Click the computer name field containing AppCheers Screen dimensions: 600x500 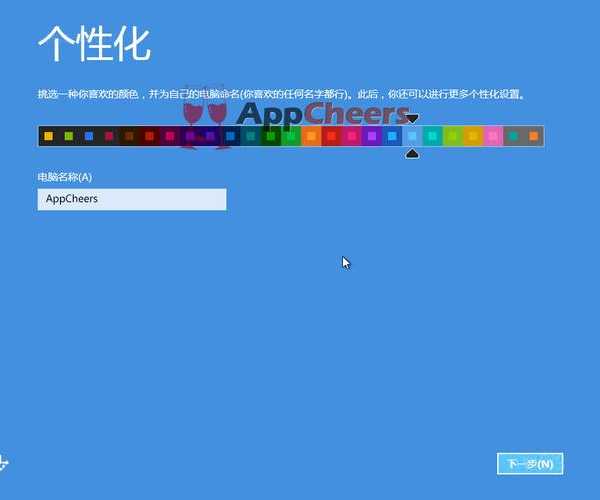coord(132,199)
